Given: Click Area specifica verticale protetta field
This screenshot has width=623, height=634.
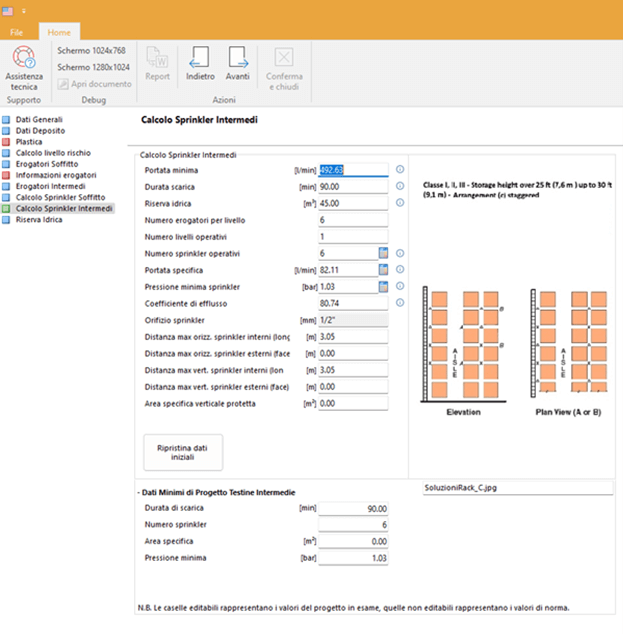Looking at the screenshot, I should (x=353, y=404).
